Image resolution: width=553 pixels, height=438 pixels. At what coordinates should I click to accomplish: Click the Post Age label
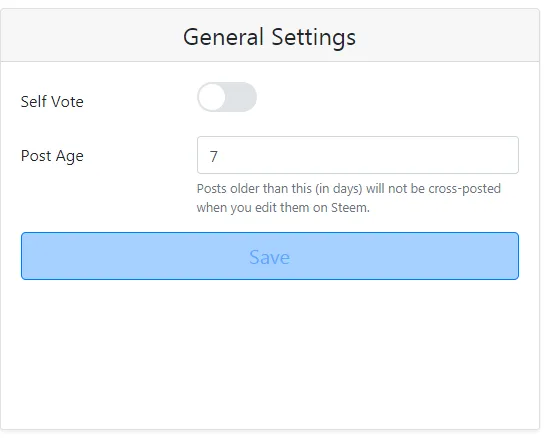[x=52, y=156]
